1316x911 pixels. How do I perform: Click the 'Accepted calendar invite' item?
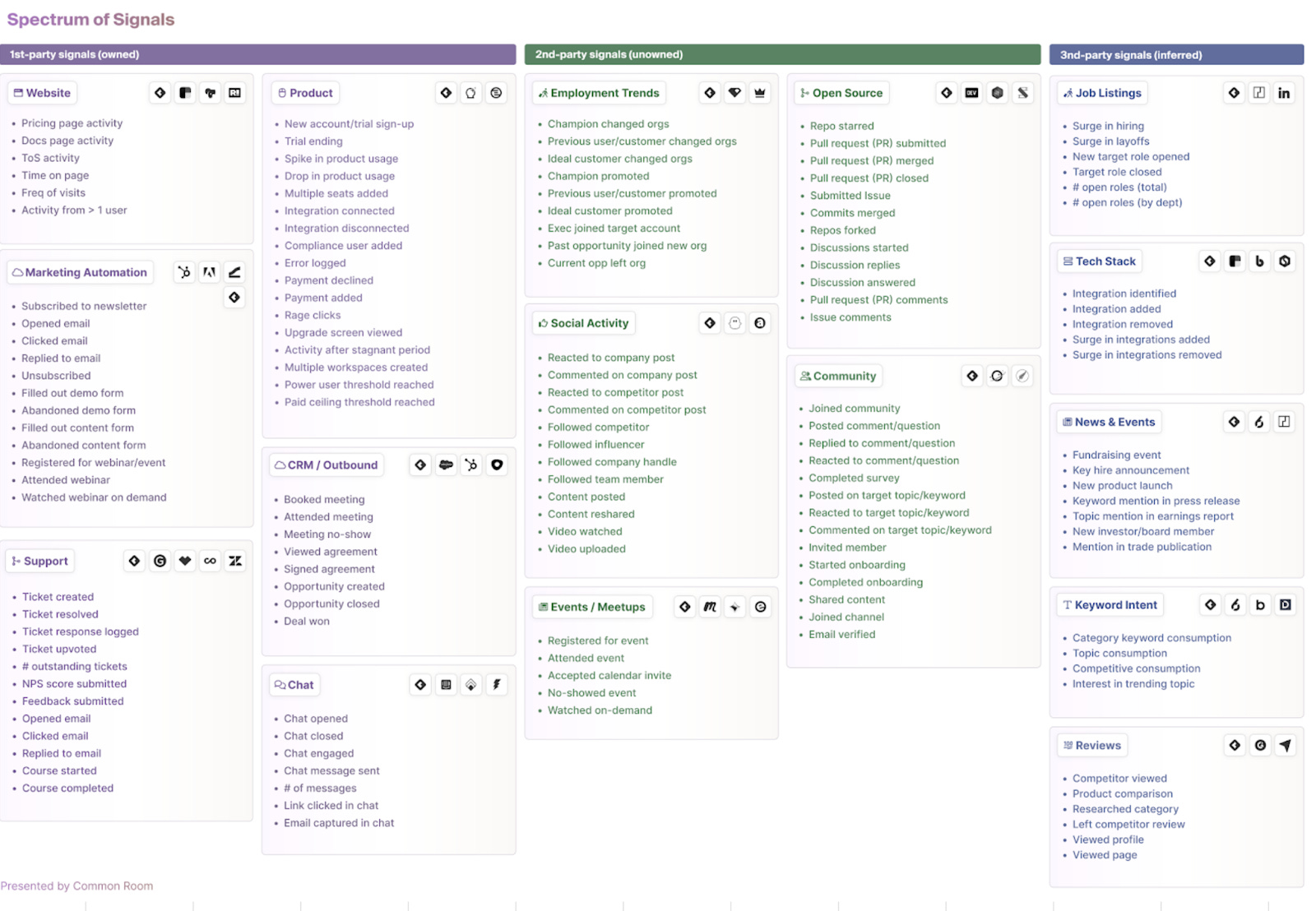click(x=609, y=675)
